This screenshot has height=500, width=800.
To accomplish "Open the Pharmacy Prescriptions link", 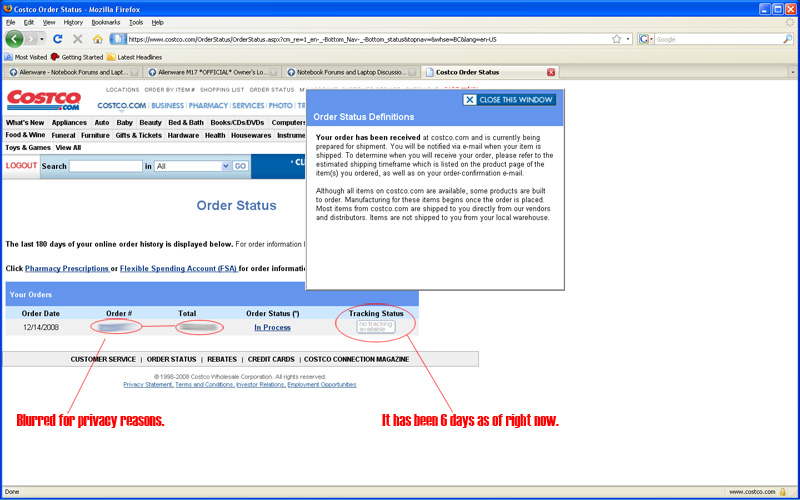I will 67,268.
